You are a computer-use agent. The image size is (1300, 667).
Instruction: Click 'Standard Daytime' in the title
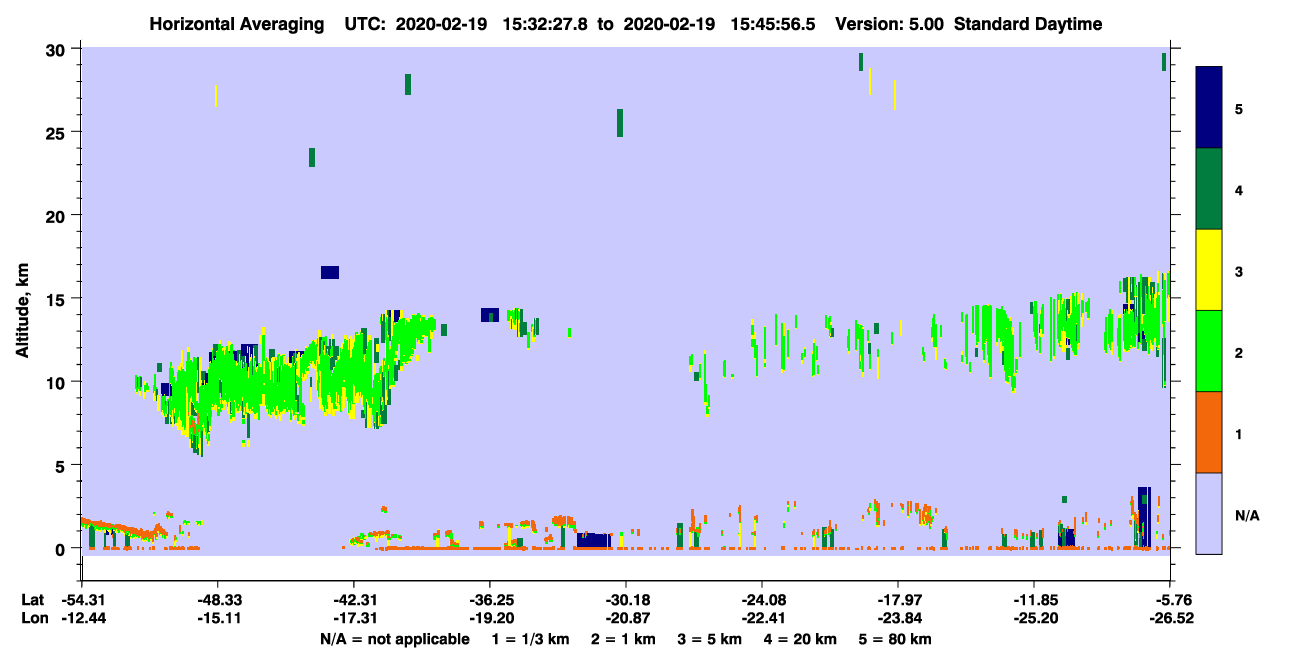[x=1028, y=24]
